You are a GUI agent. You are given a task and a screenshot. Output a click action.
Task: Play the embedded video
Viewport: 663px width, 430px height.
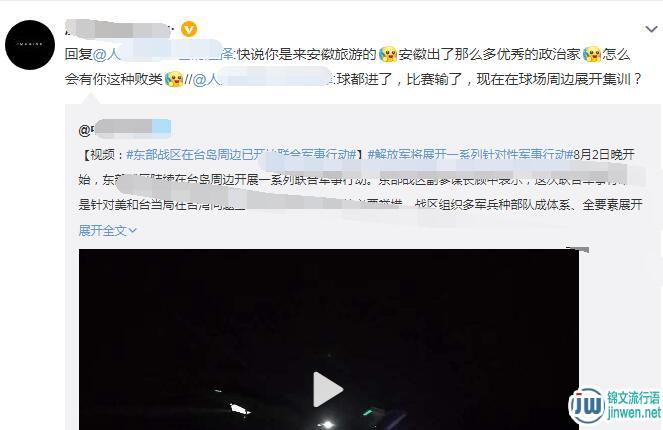point(328,389)
